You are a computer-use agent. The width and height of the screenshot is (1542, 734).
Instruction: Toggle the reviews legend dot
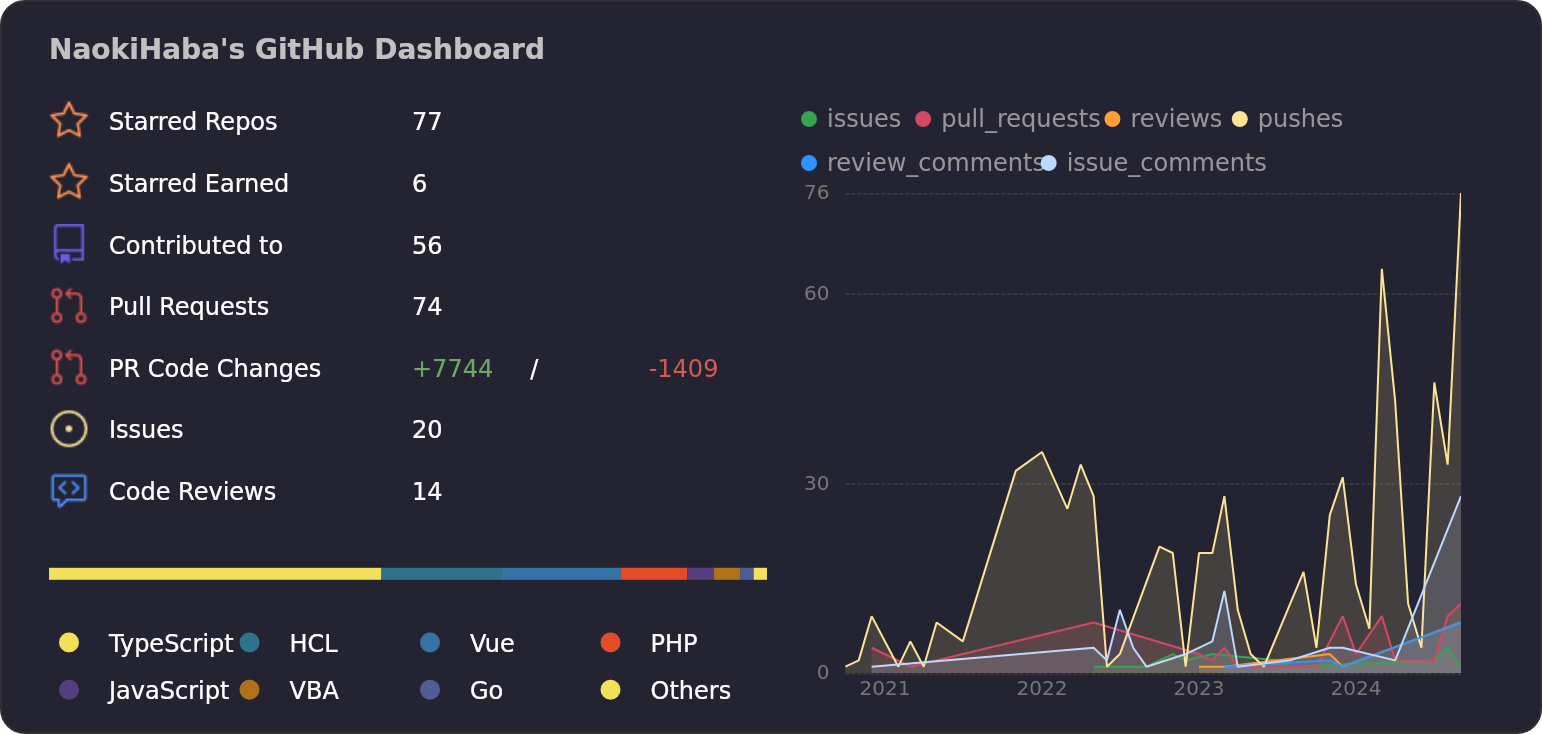coord(1112,119)
